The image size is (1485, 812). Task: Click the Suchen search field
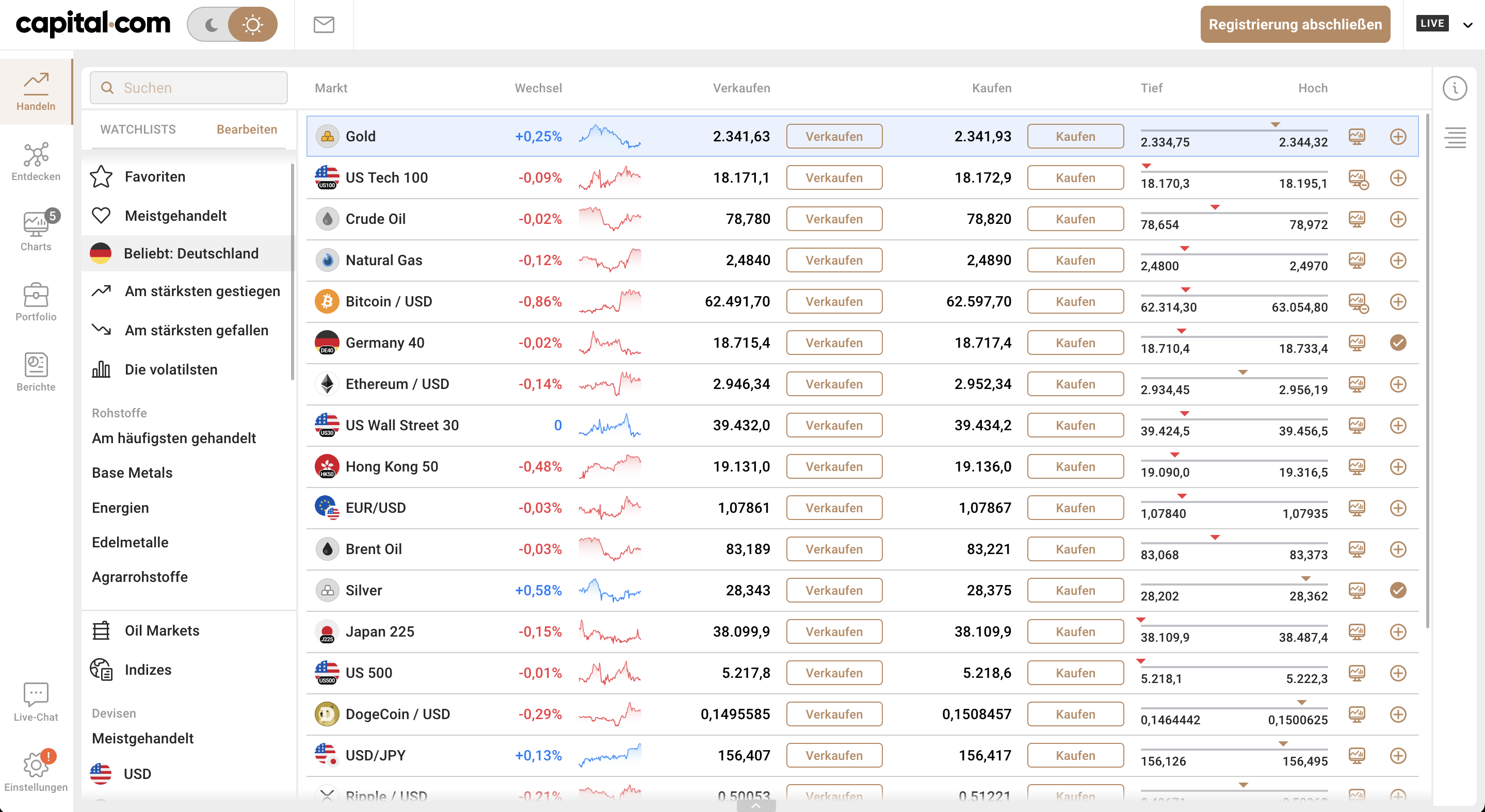click(x=188, y=88)
